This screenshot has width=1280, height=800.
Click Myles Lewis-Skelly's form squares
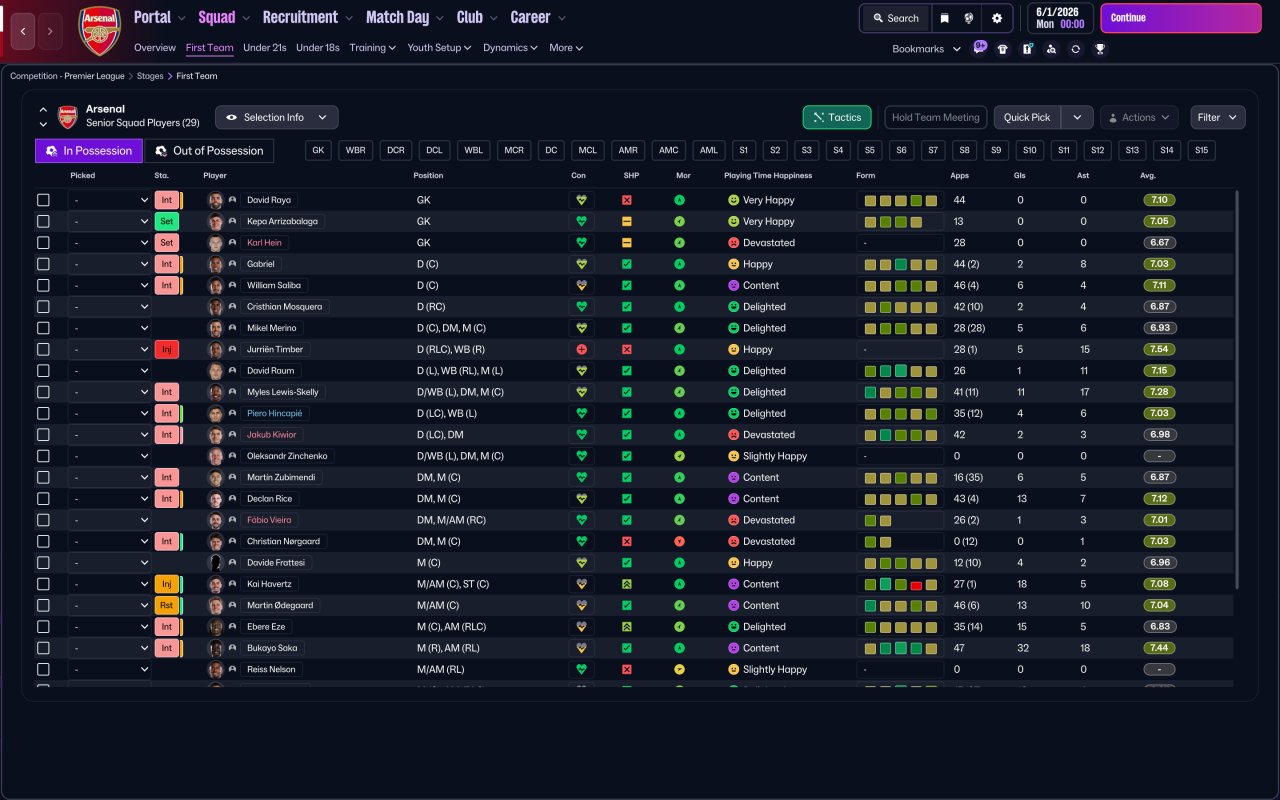coord(900,392)
